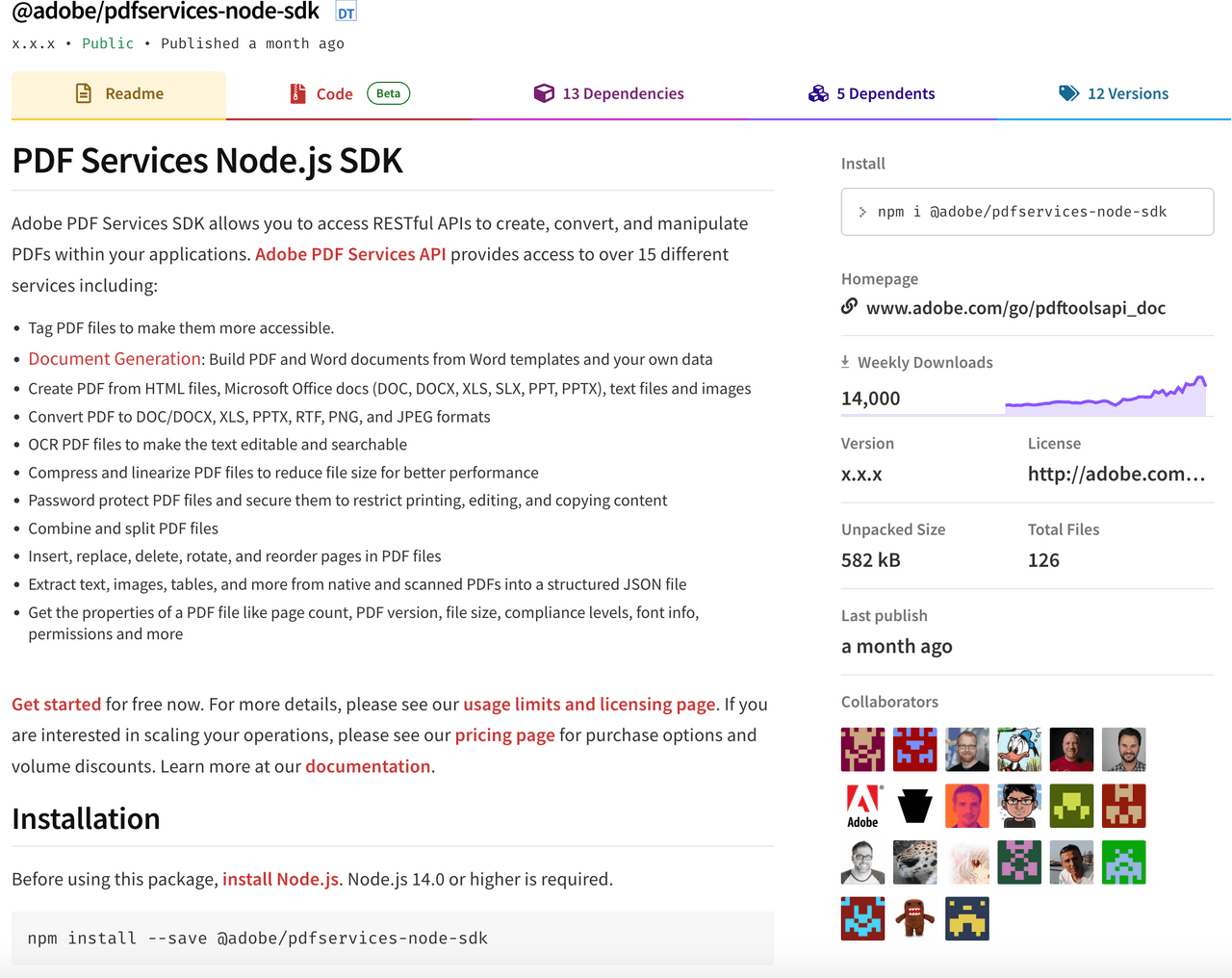This screenshot has width=1232, height=978.
Task: Open the leopard photo collaborator avatar
Action: tap(915, 862)
